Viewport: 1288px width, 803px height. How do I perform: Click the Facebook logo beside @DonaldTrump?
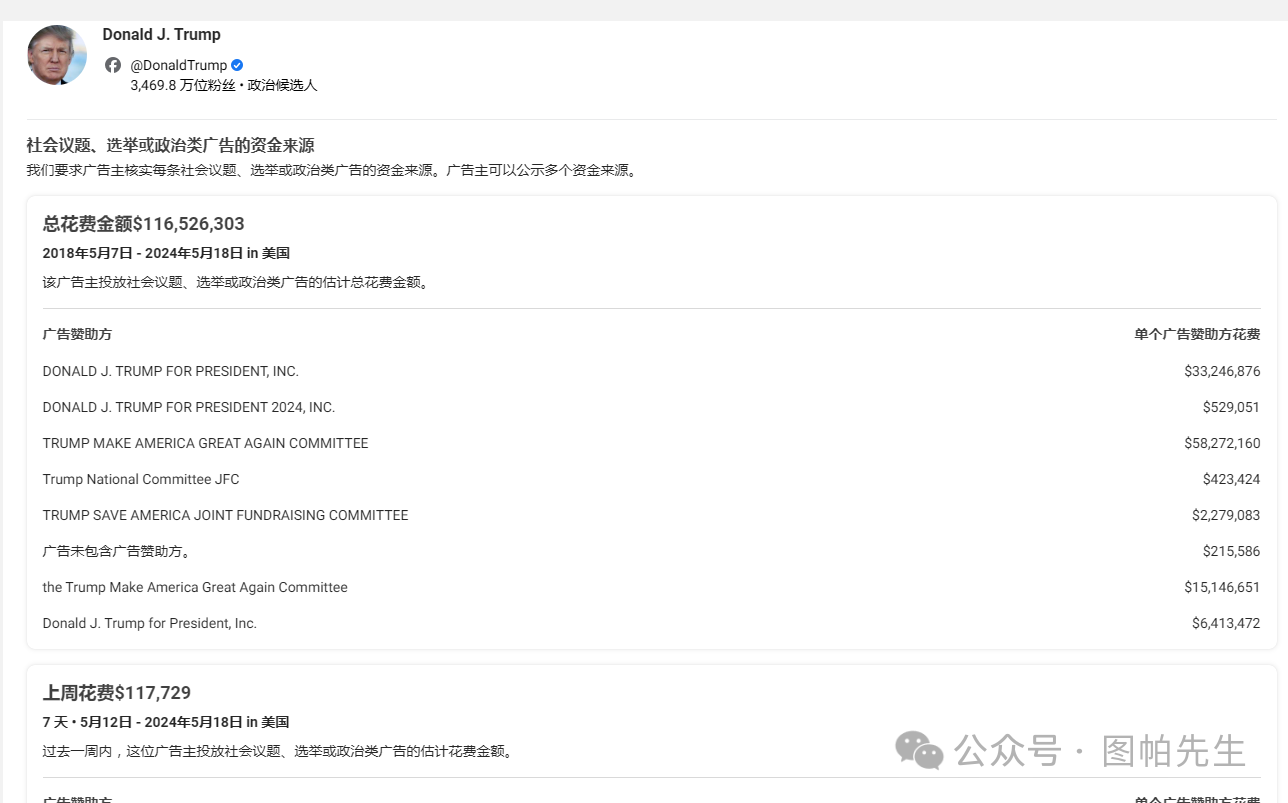[113, 65]
